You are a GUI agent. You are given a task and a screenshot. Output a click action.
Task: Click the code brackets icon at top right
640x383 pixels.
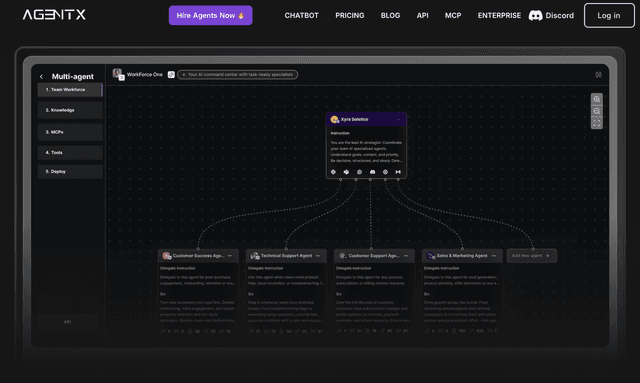(x=598, y=75)
